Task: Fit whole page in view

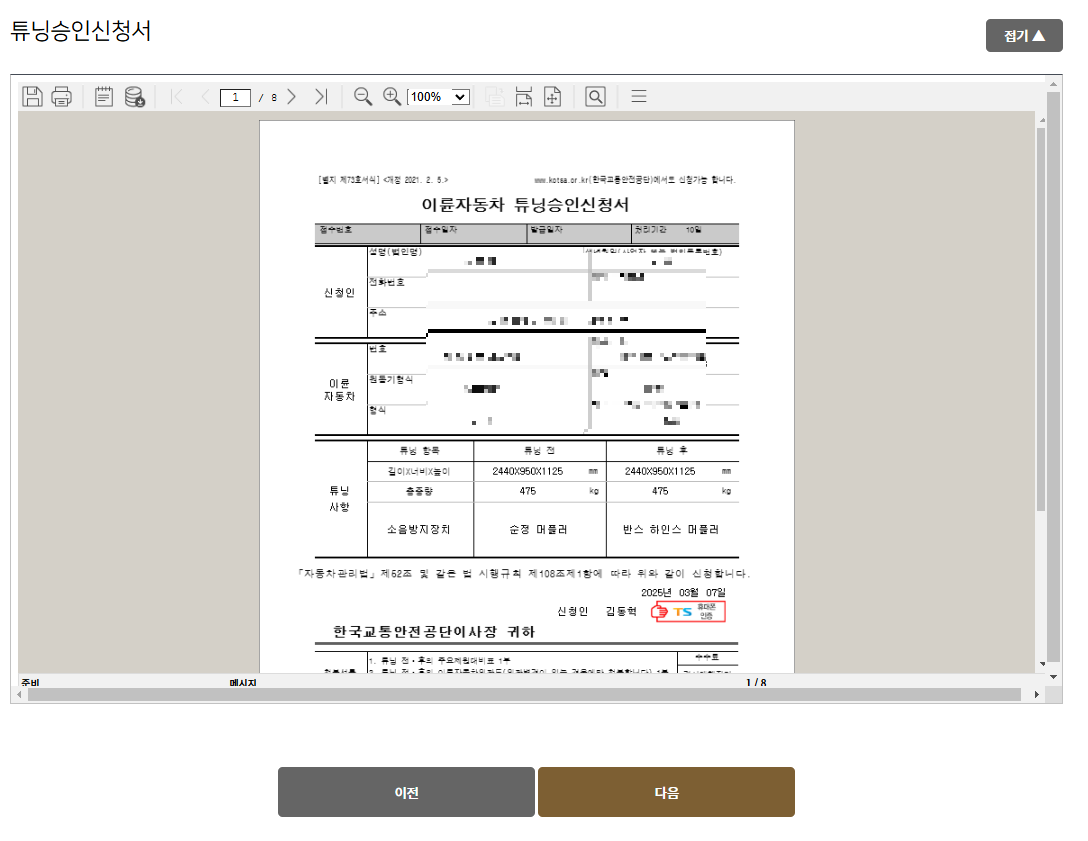Action: click(553, 96)
